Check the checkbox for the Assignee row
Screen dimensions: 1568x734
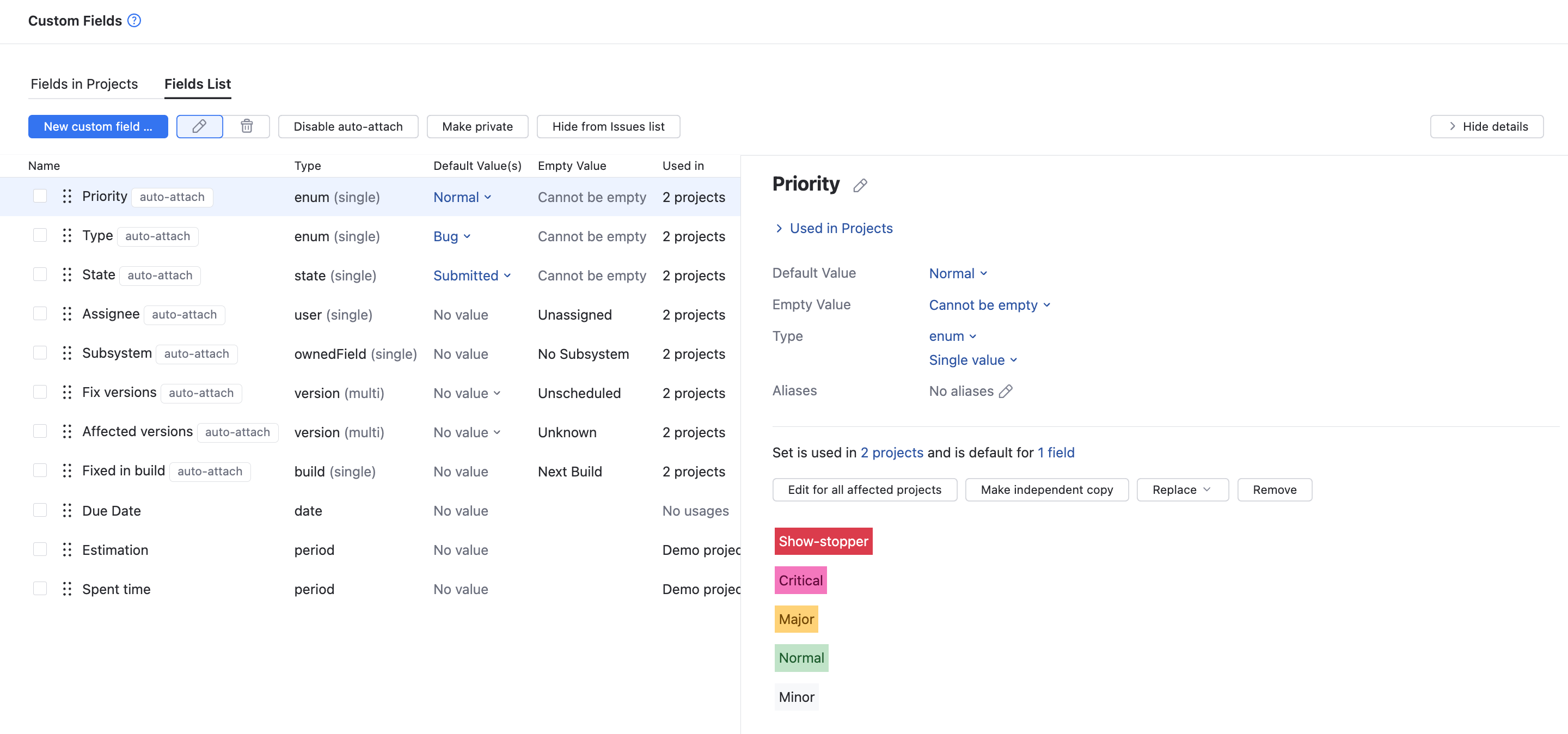coord(40,314)
